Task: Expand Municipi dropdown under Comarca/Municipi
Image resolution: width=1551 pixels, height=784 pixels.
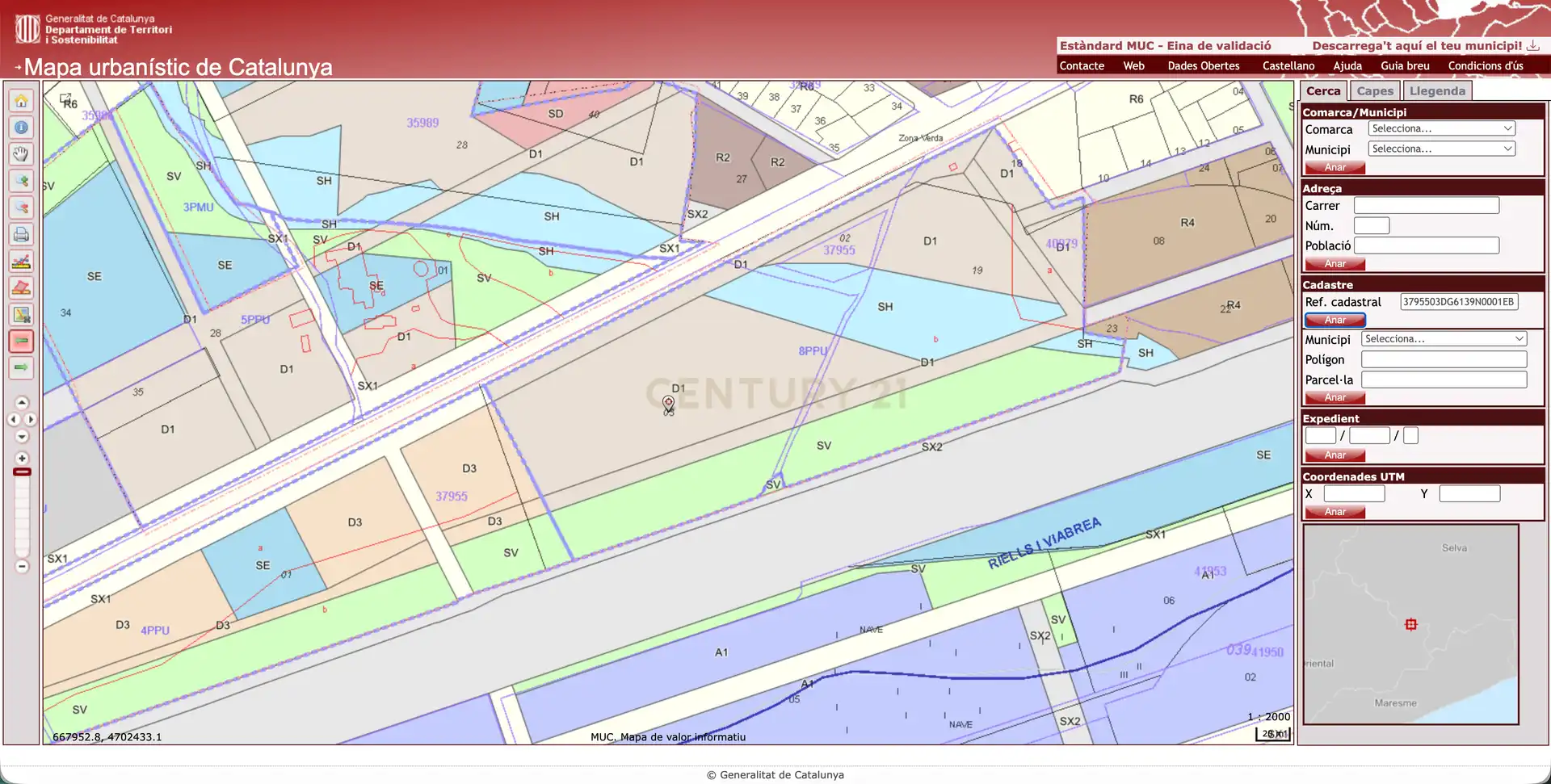Action: click(1442, 149)
